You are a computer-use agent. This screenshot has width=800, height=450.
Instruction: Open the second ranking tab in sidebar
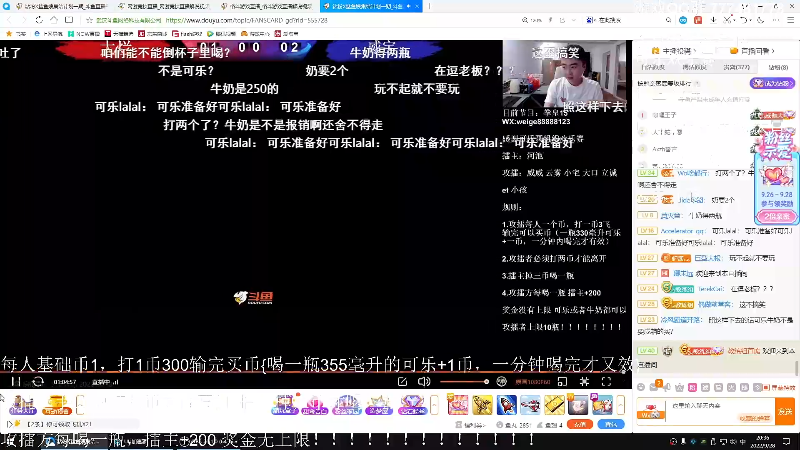[694, 67]
